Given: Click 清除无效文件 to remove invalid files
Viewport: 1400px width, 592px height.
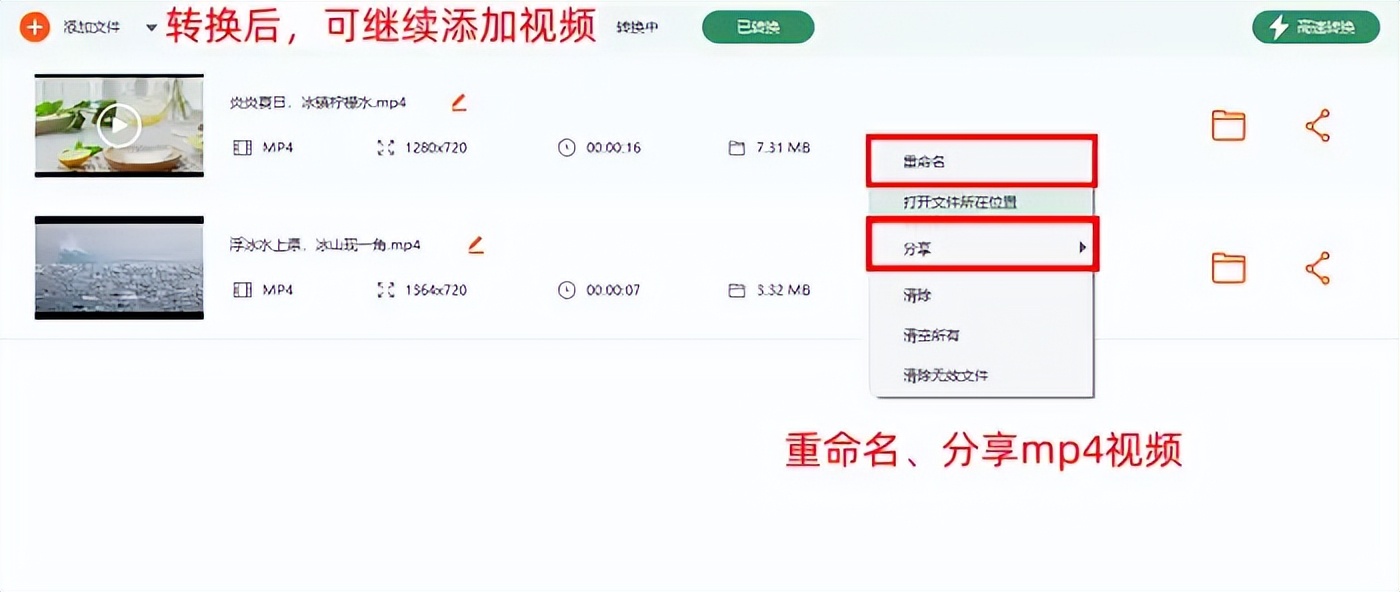Looking at the screenshot, I should pyautogui.click(x=945, y=375).
